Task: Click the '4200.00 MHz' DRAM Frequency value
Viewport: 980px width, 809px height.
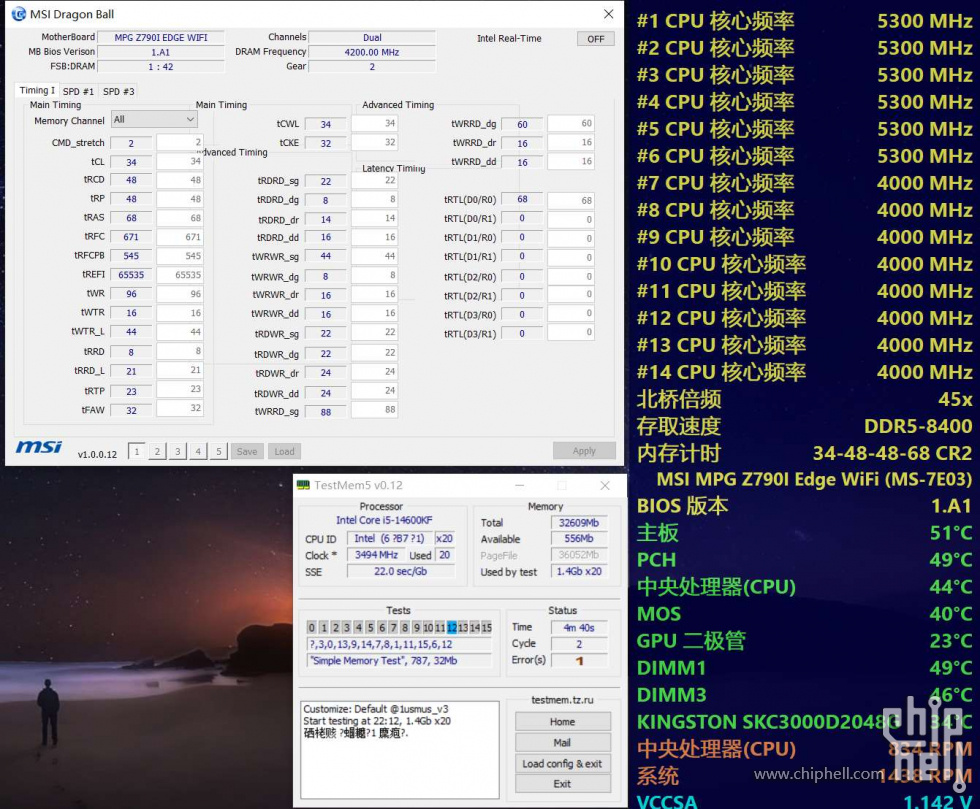Action: point(372,53)
